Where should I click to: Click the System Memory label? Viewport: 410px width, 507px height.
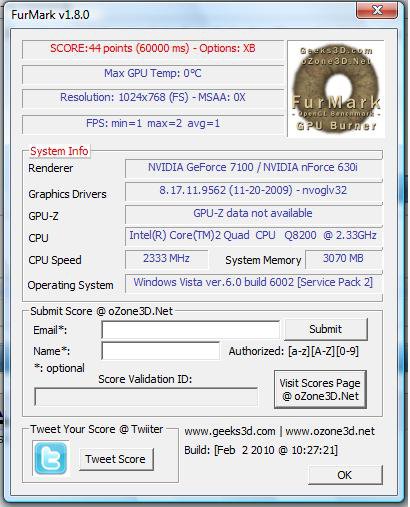click(x=263, y=260)
